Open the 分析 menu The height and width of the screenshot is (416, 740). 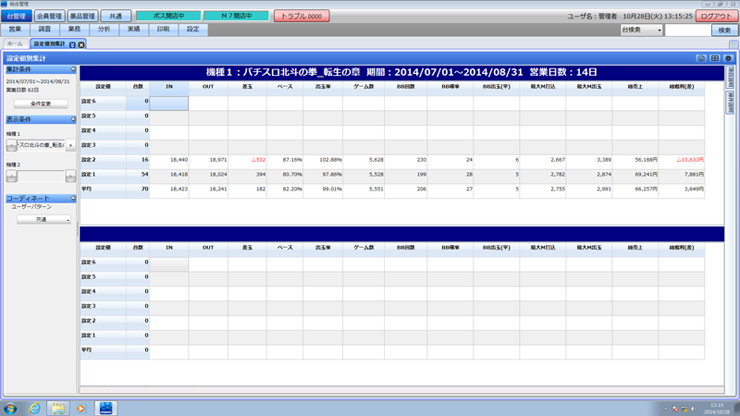(x=104, y=29)
